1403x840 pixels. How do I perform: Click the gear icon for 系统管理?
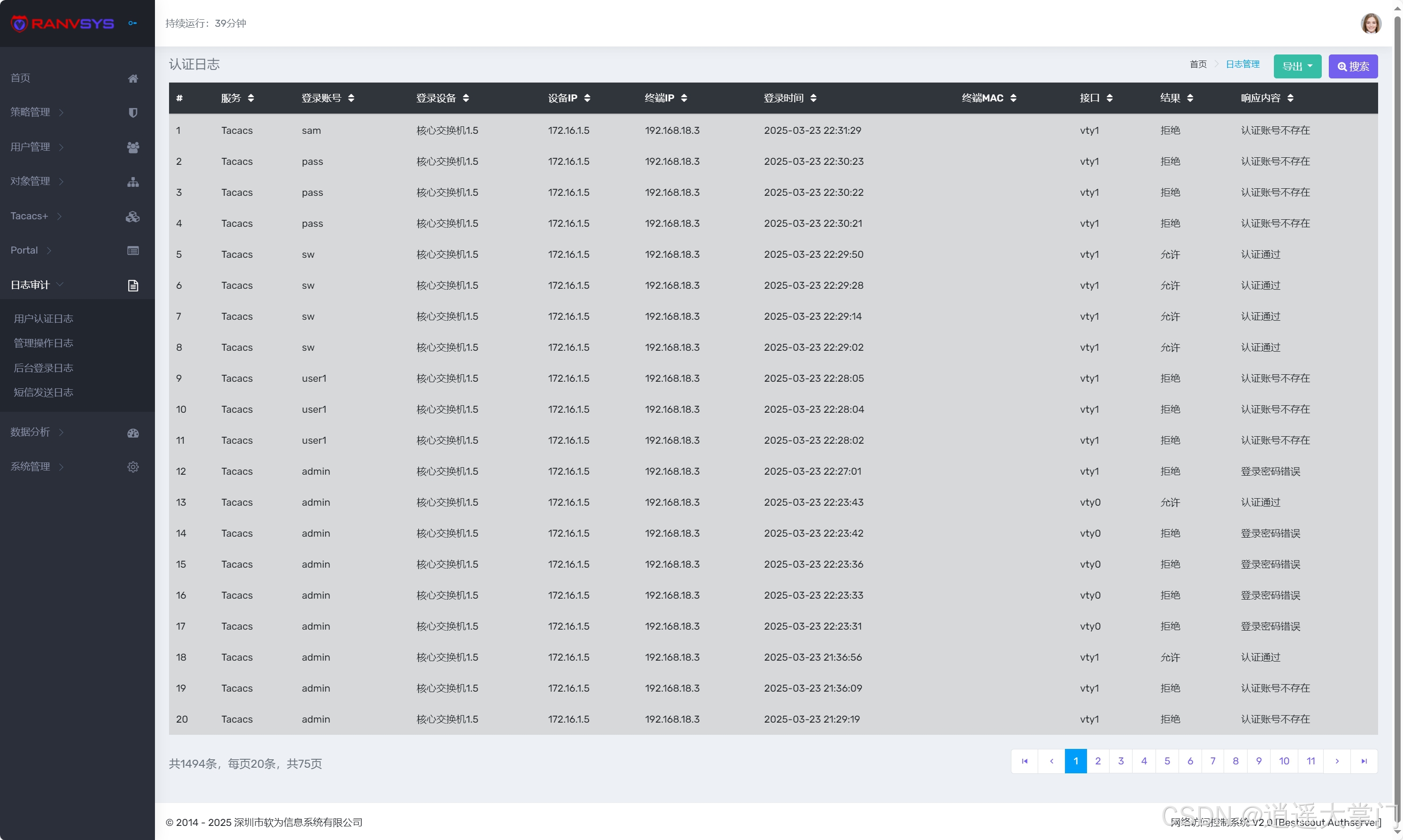(x=133, y=467)
